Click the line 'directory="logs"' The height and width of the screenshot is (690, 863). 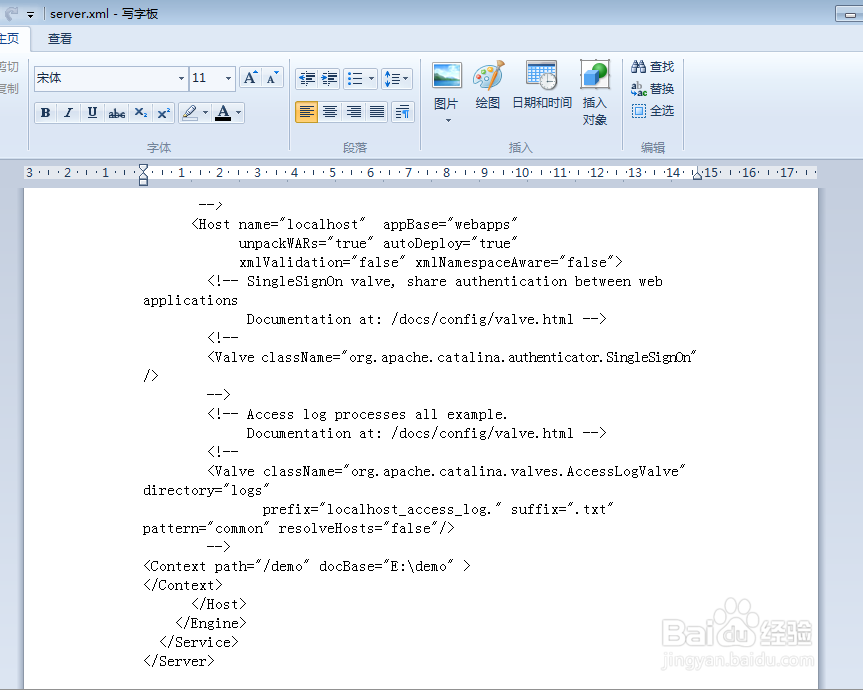(x=206, y=490)
